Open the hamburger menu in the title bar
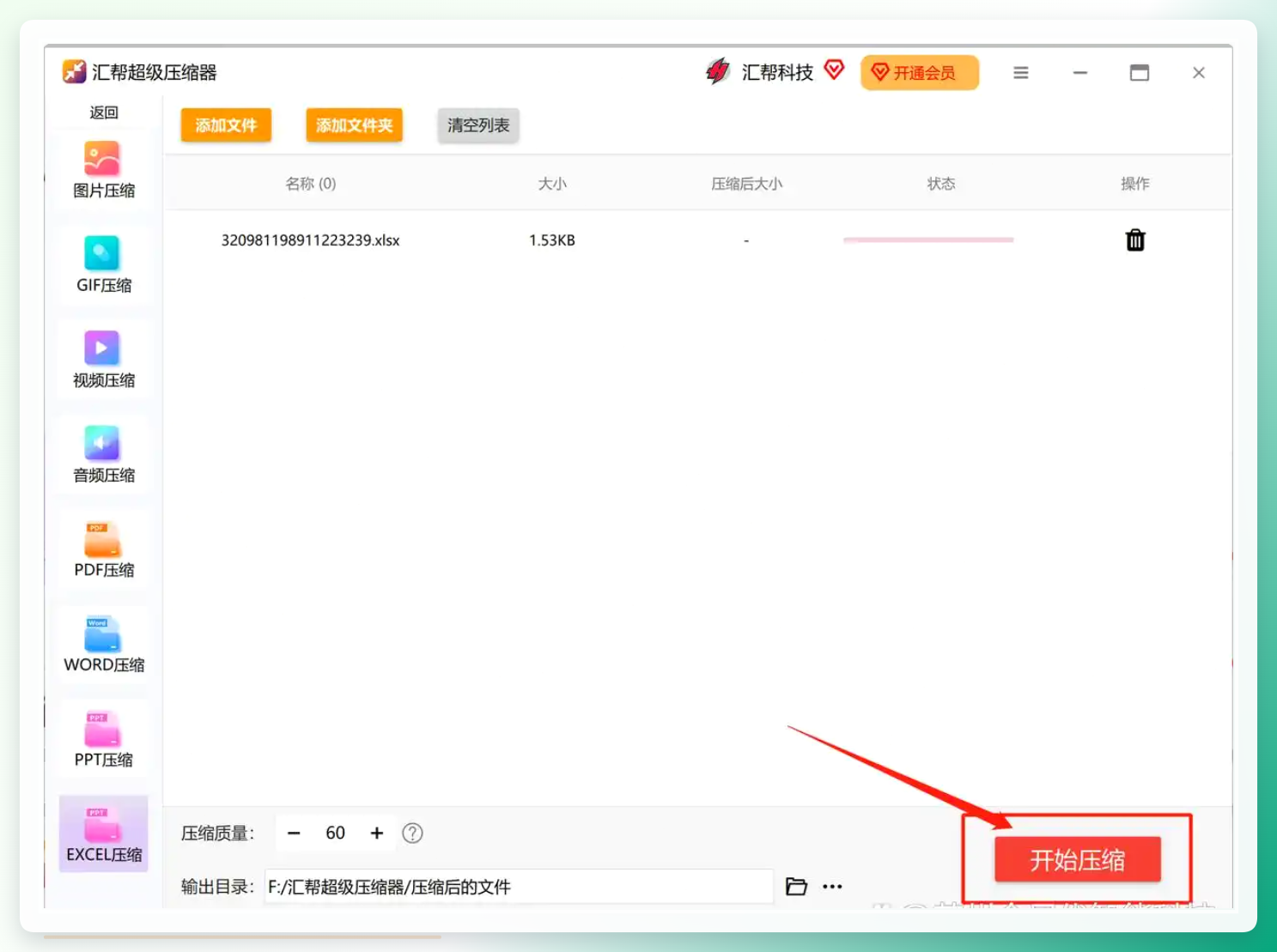Viewport: 1277px width, 952px height. [x=1020, y=73]
